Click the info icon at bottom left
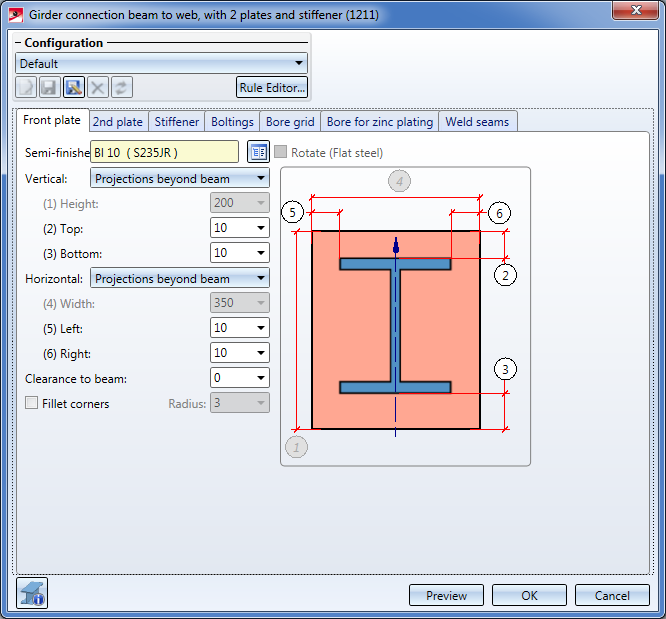 [33, 594]
